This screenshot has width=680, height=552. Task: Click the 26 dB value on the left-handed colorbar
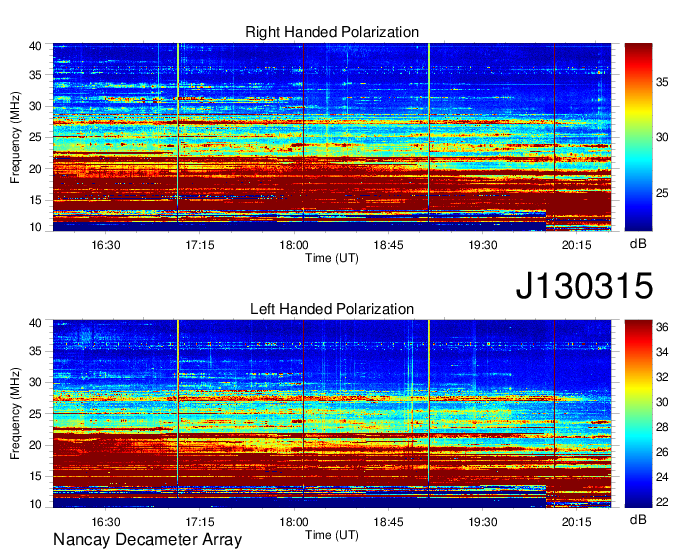coord(662,452)
